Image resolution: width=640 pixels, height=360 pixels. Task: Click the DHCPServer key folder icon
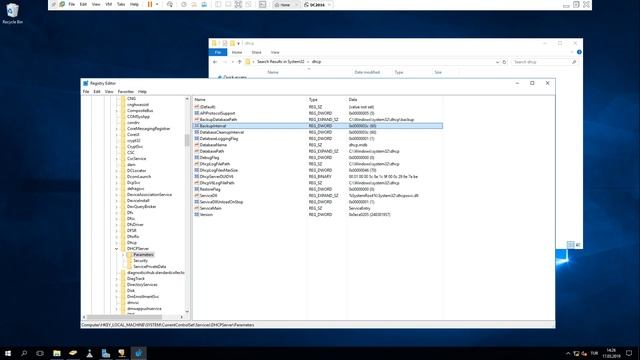click(123, 249)
